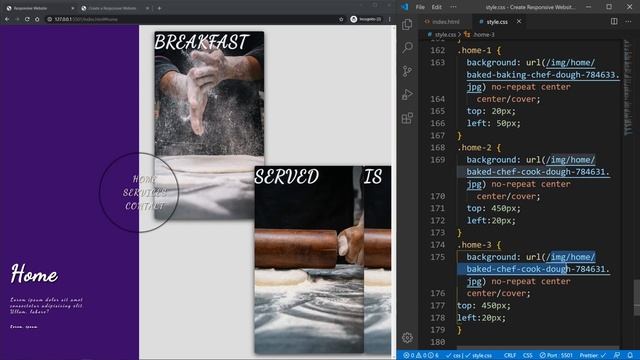This screenshot has width=640, height=360.
Task: Click the BREAKFAST image card
Action: 209,125
